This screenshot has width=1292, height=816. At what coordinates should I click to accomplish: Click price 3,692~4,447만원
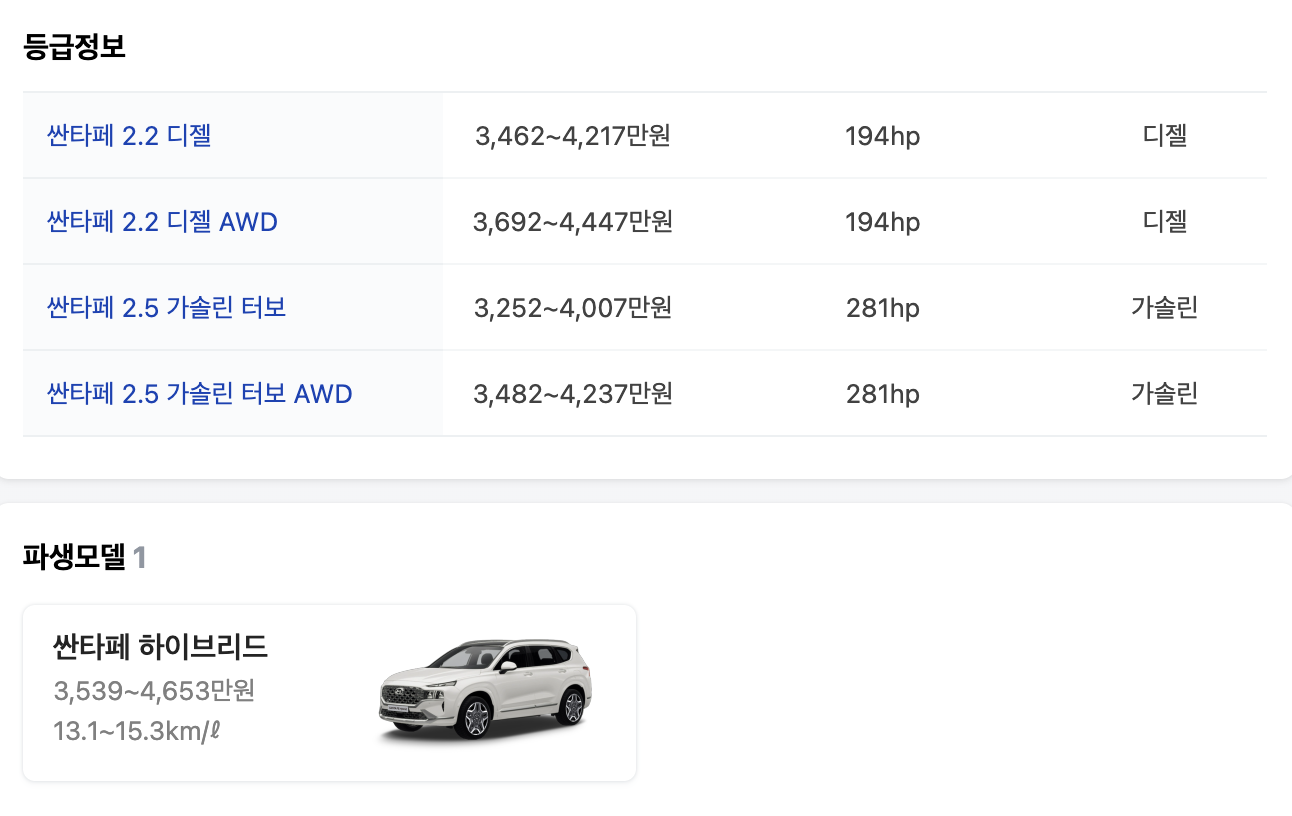click(x=573, y=222)
